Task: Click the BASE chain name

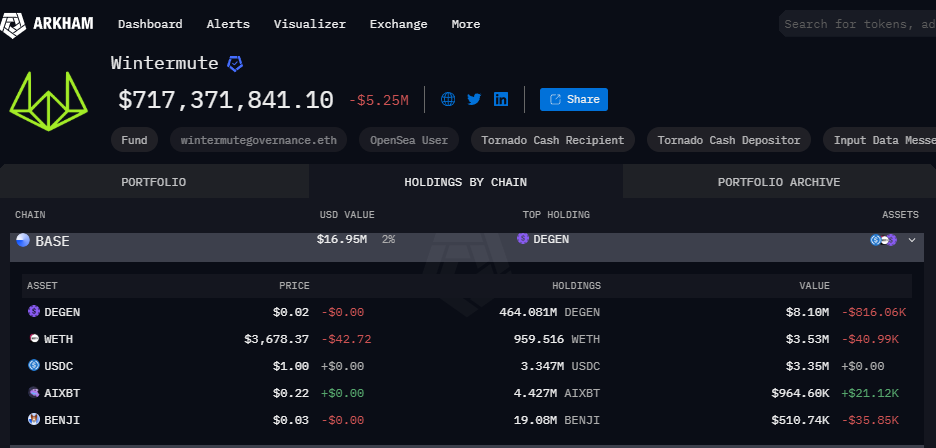Action: point(53,241)
